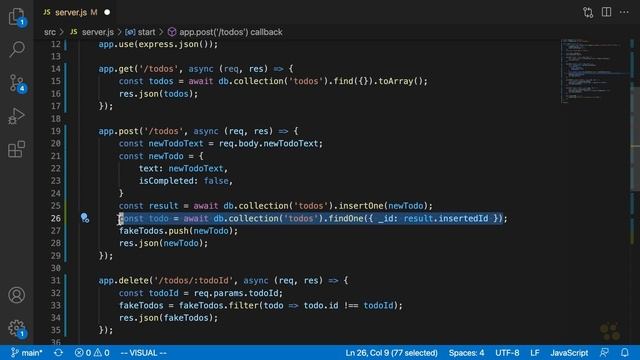
Task: Click the code minimap
Action: (x=594, y=71)
